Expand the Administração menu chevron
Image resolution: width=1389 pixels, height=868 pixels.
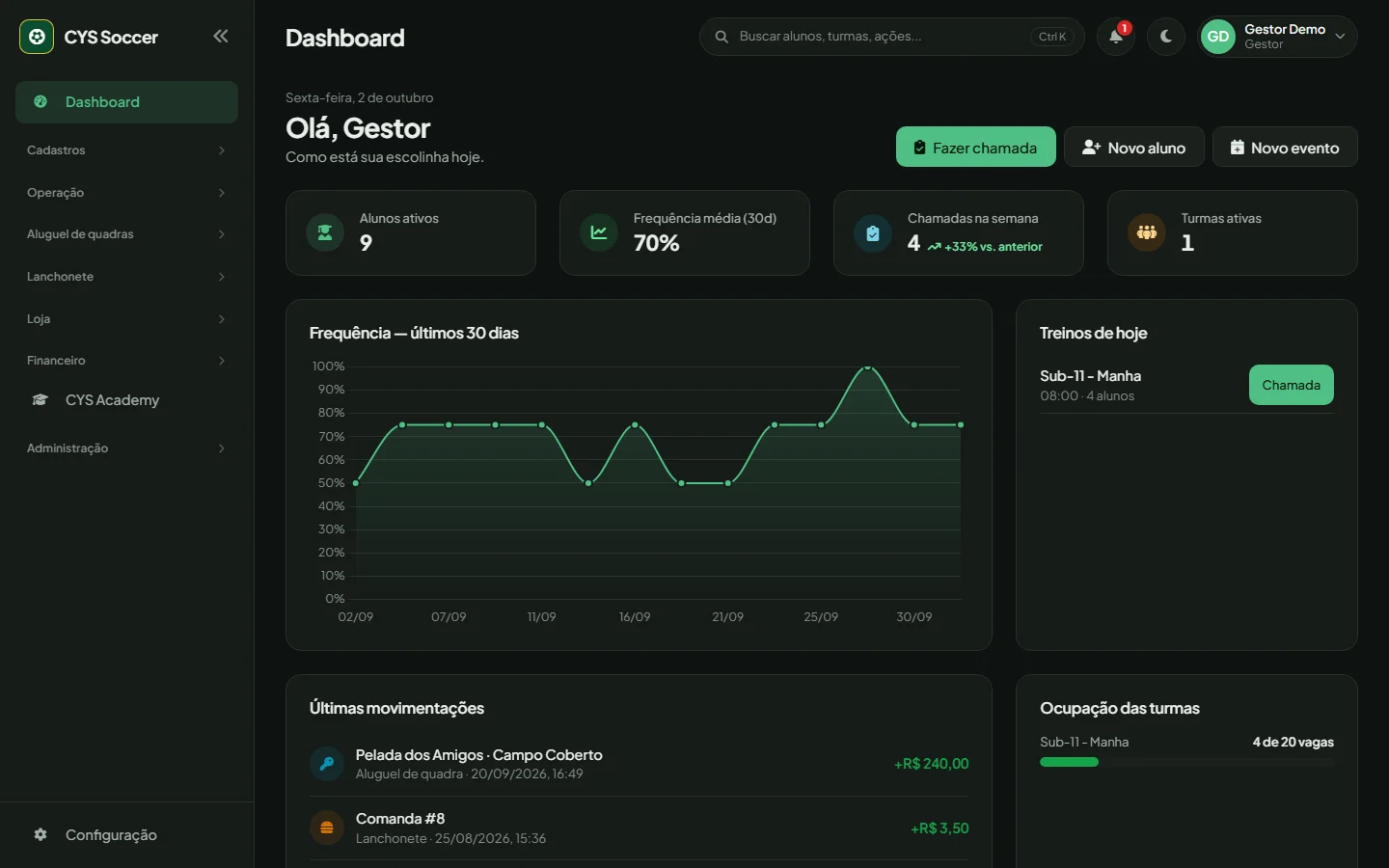(222, 448)
